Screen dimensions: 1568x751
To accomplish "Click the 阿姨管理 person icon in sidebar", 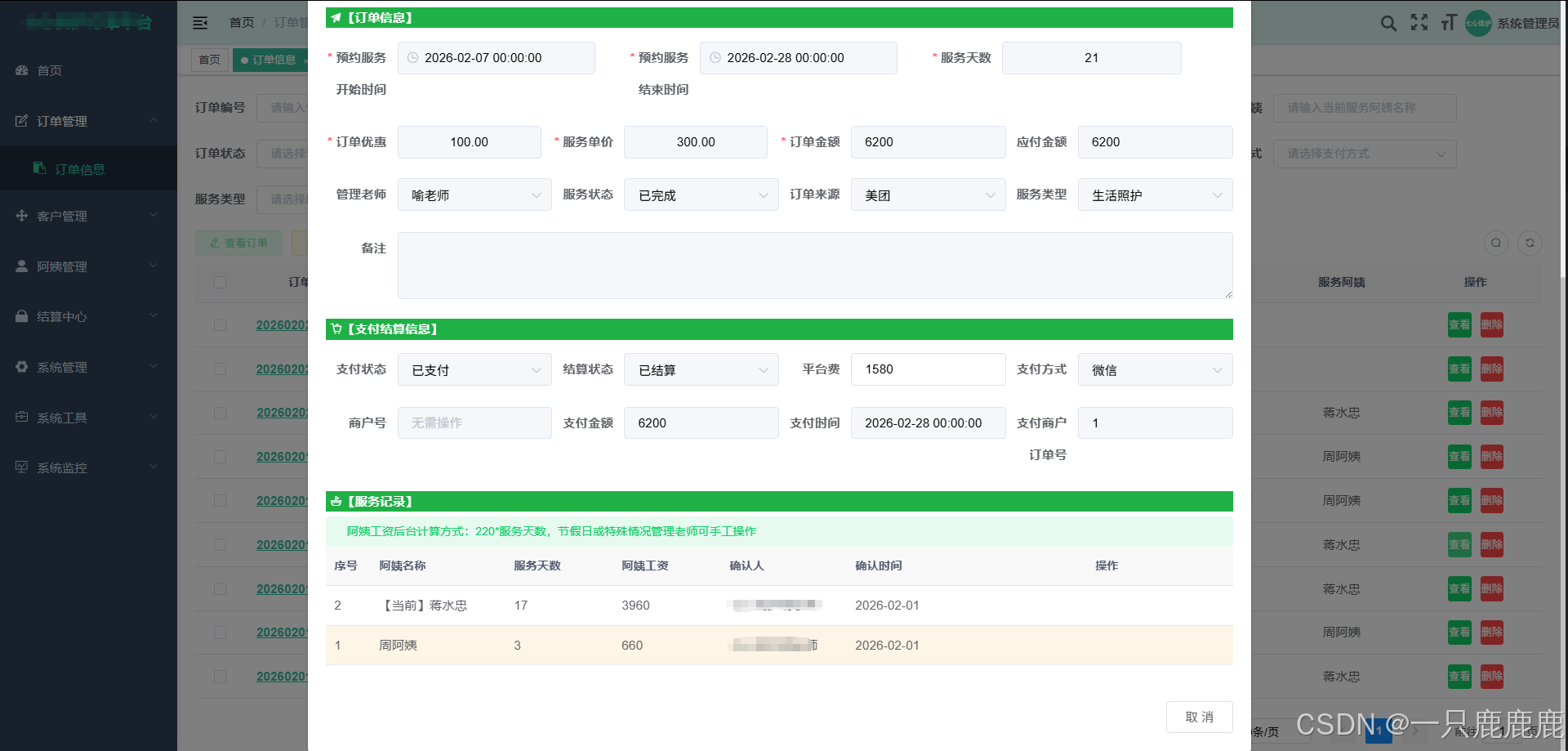I will pos(22,266).
